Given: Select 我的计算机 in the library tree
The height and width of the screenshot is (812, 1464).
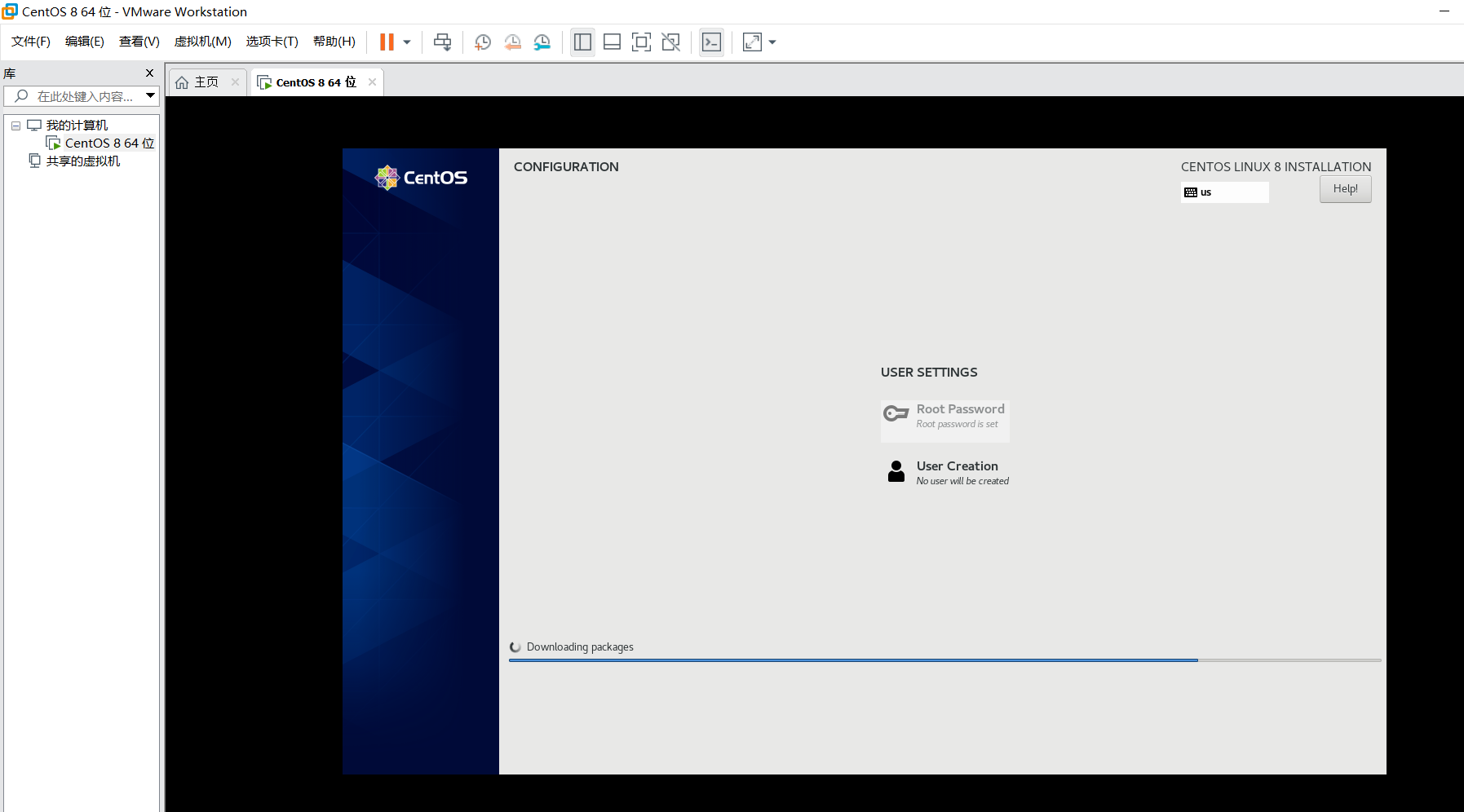Looking at the screenshot, I should 77,126.
